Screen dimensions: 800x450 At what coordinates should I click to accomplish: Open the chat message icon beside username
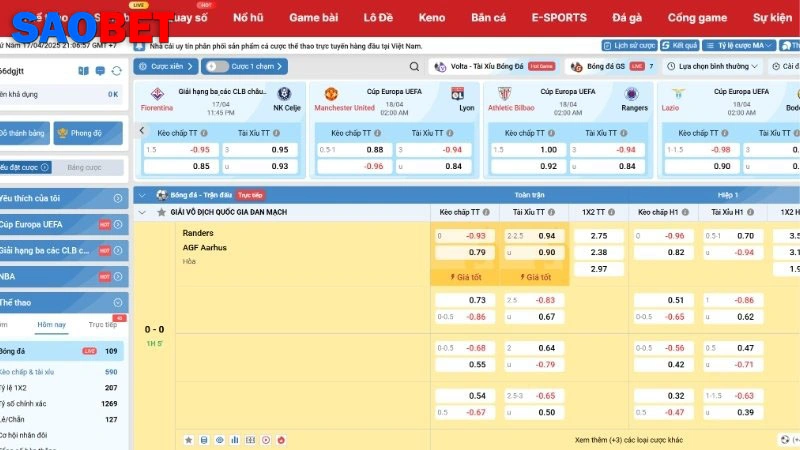(x=100, y=71)
